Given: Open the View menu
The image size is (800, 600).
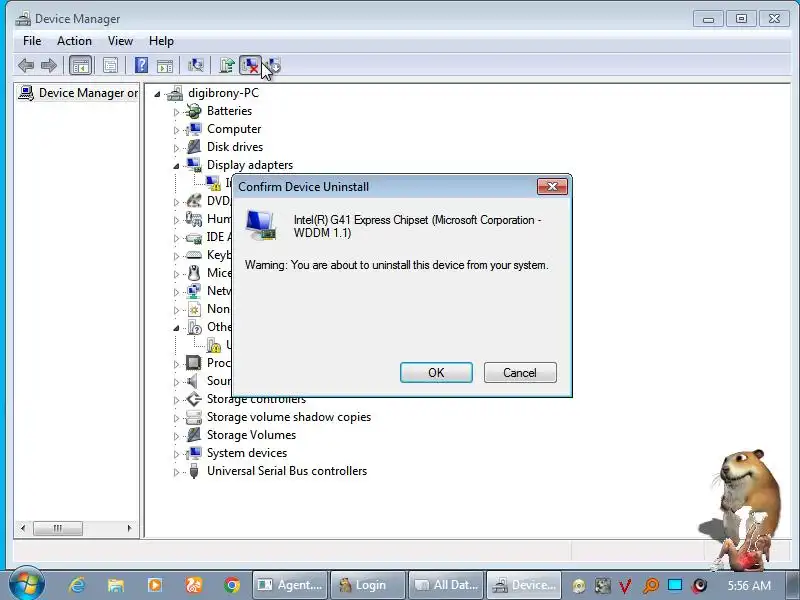Looking at the screenshot, I should click(120, 41).
